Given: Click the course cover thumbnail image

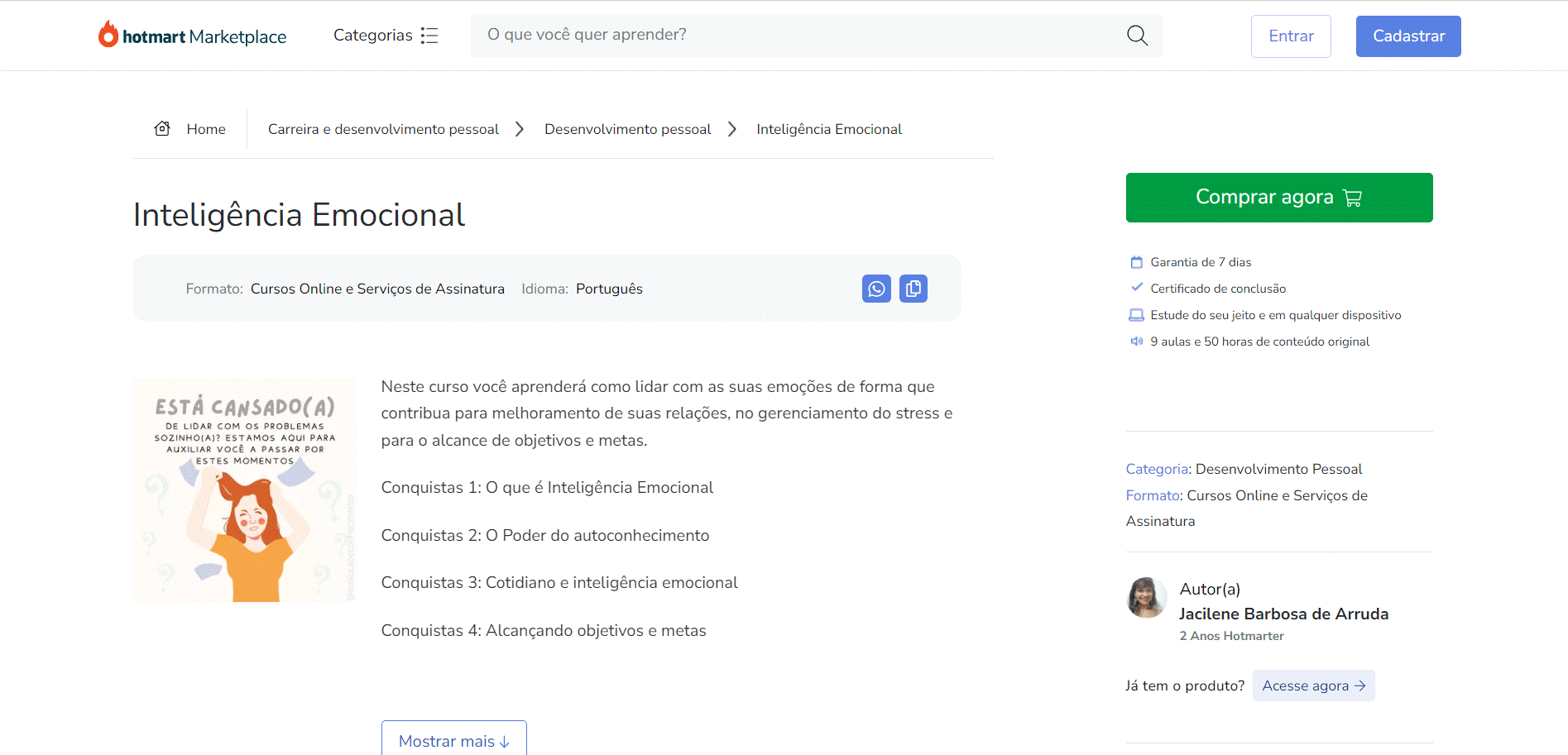Looking at the screenshot, I should pos(245,490).
